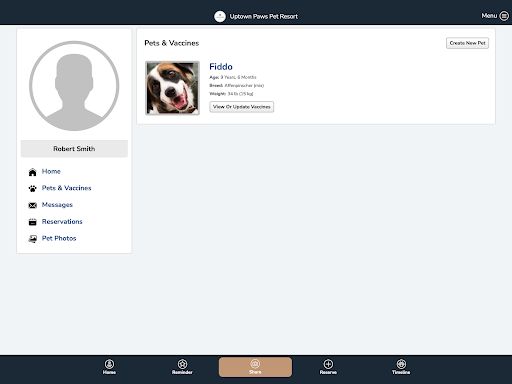Open Reminder in the bottom navigation bar
512x384 pixels.
coord(182,367)
